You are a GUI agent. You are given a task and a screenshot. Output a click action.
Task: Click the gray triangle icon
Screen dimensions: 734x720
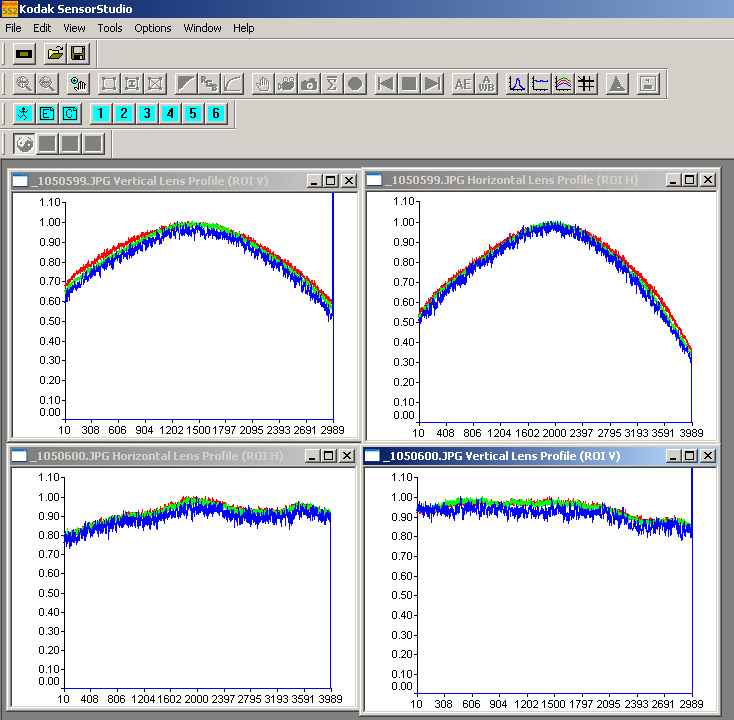coord(617,84)
